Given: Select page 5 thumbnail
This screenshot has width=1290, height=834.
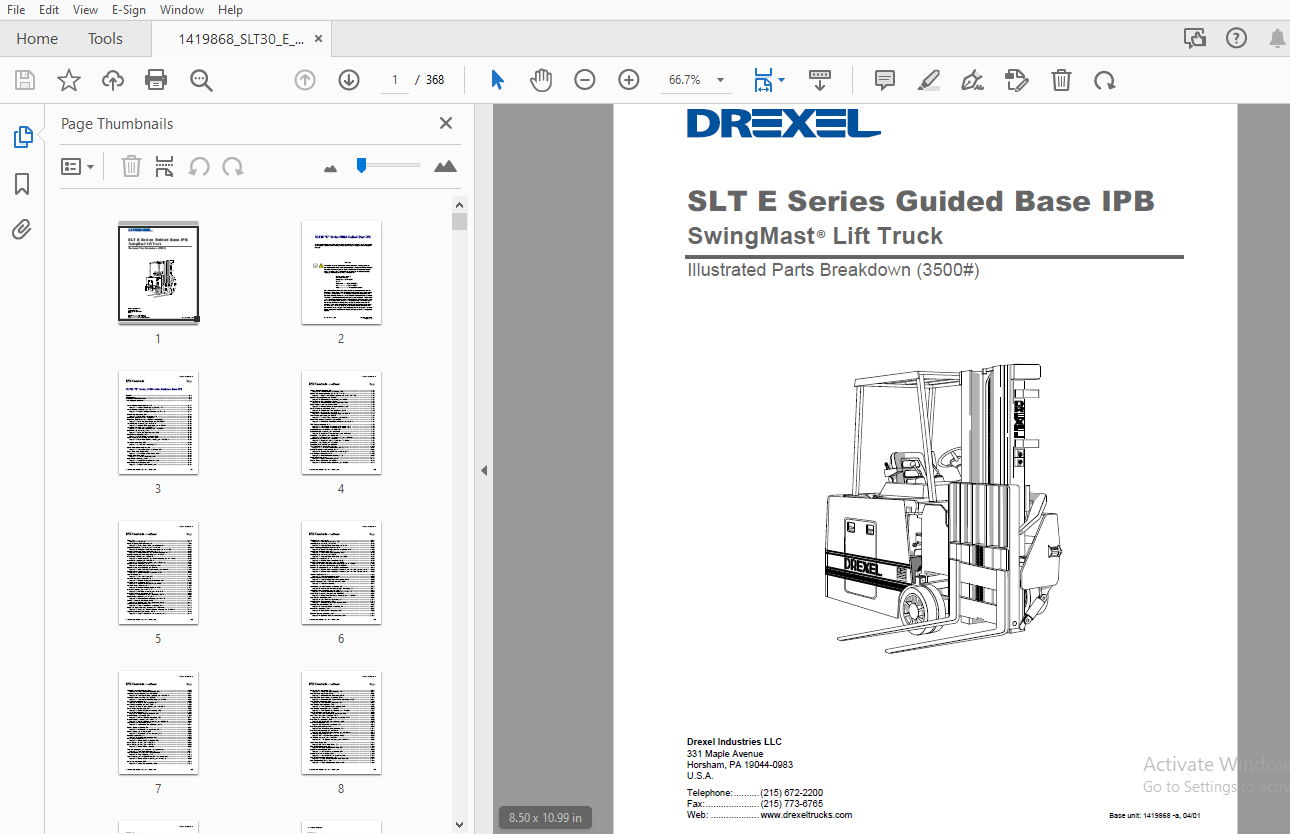Looking at the screenshot, I should 158,572.
